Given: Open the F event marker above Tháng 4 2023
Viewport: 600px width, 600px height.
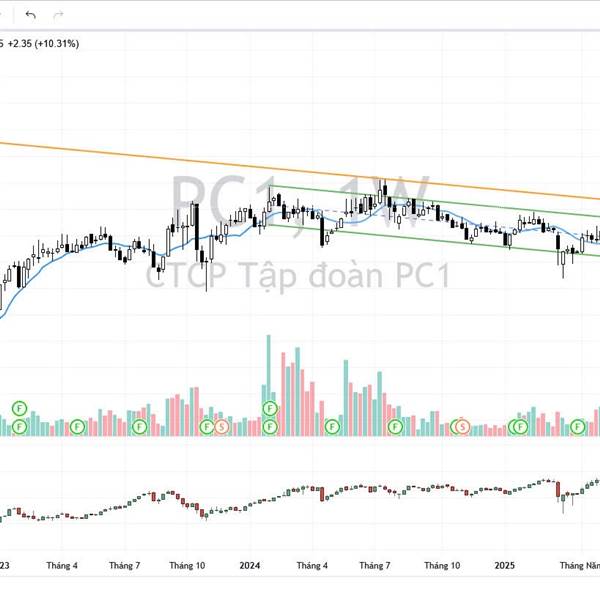Looking at the screenshot, I should [x=78, y=427].
